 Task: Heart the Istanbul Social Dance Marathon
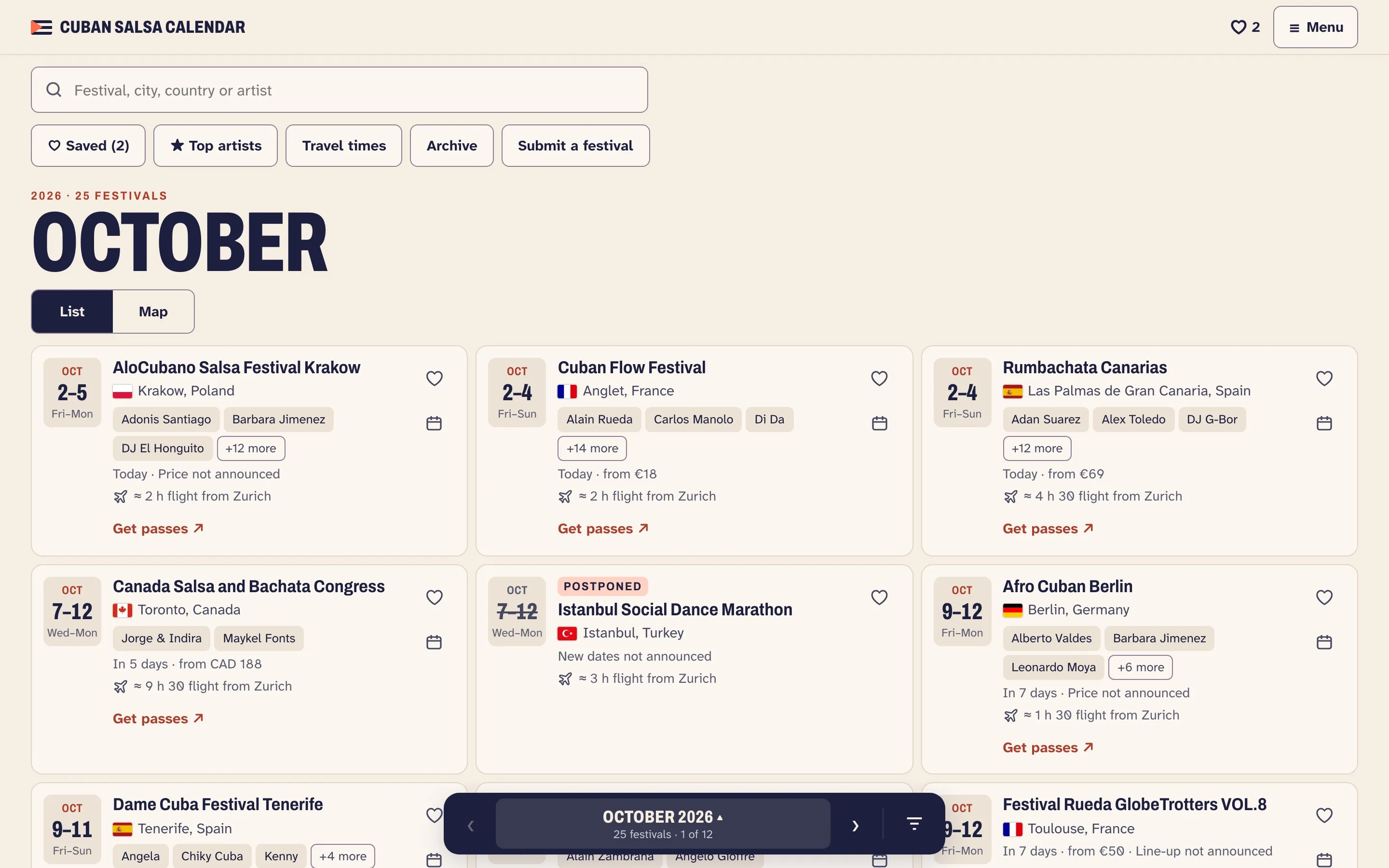(879, 597)
